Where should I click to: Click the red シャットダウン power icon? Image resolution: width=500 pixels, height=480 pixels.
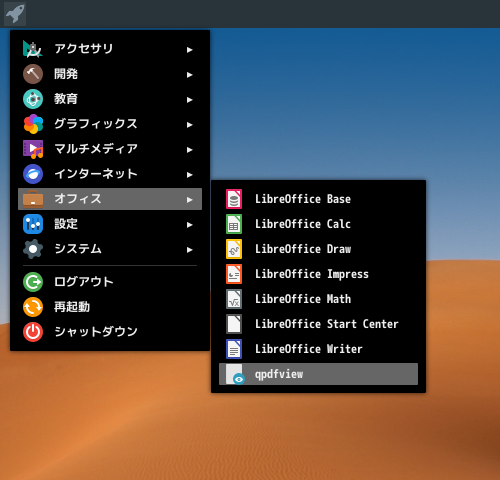[x=33, y=332]
